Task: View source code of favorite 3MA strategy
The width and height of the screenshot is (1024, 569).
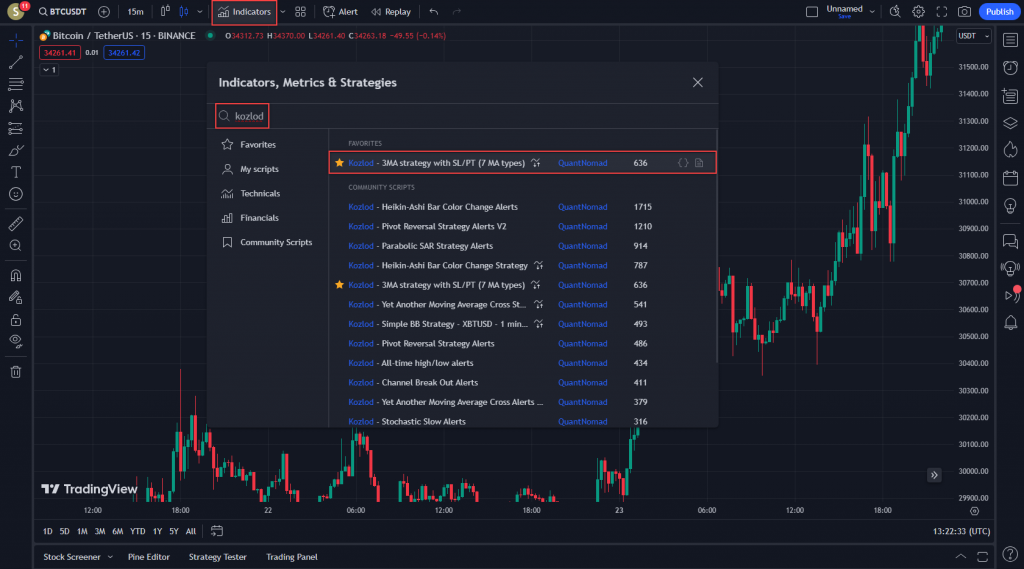Action: tap(682, 163)
